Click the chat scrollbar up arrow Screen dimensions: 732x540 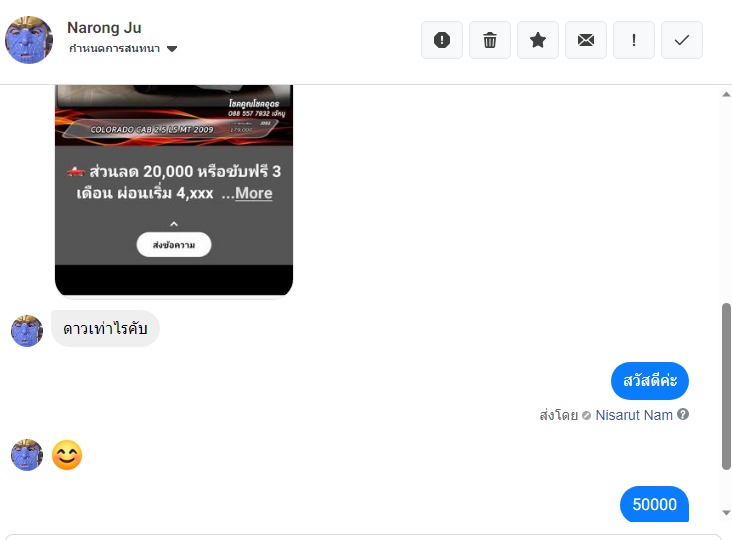click(x=726, y=94)
